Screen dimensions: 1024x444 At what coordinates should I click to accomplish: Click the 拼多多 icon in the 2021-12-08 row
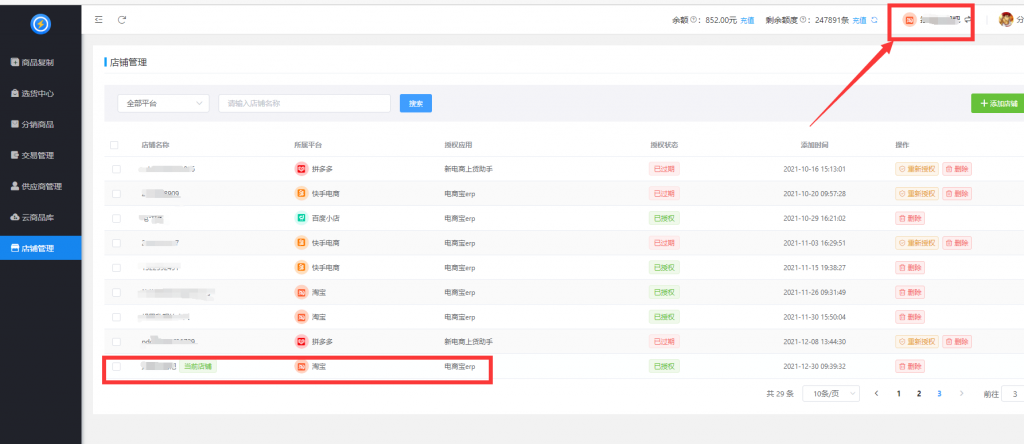[x=301, y=341]
